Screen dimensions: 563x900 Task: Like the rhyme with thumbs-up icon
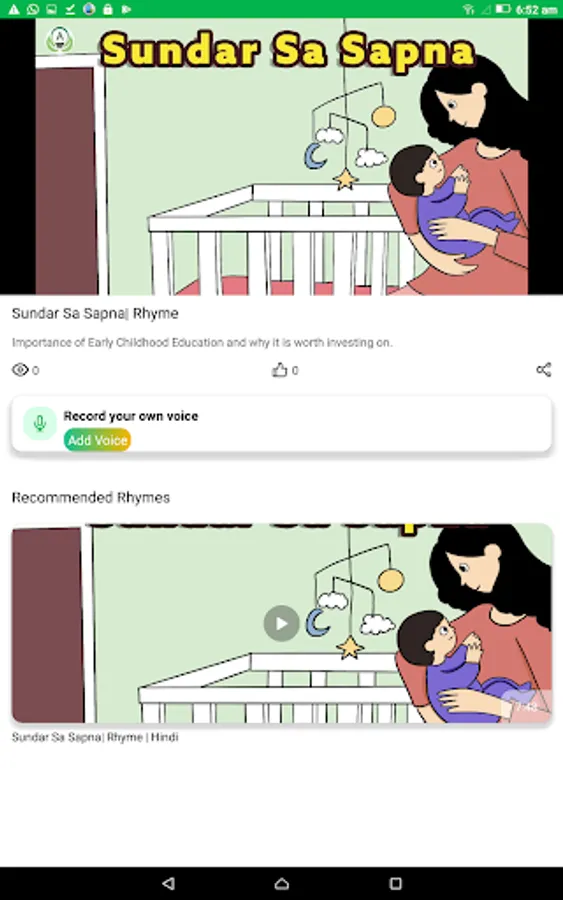coord(279,370)
